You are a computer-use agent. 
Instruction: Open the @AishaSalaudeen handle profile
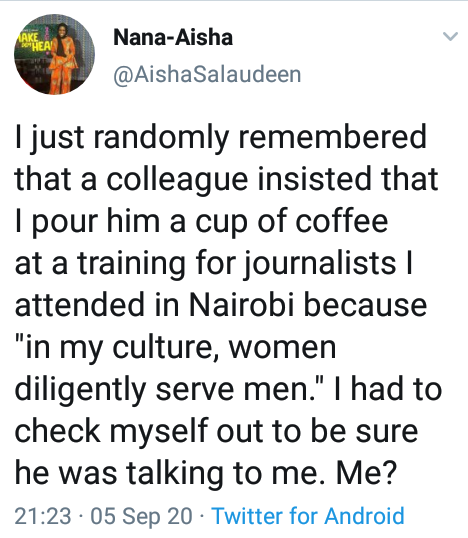click(x=207, y=74)
